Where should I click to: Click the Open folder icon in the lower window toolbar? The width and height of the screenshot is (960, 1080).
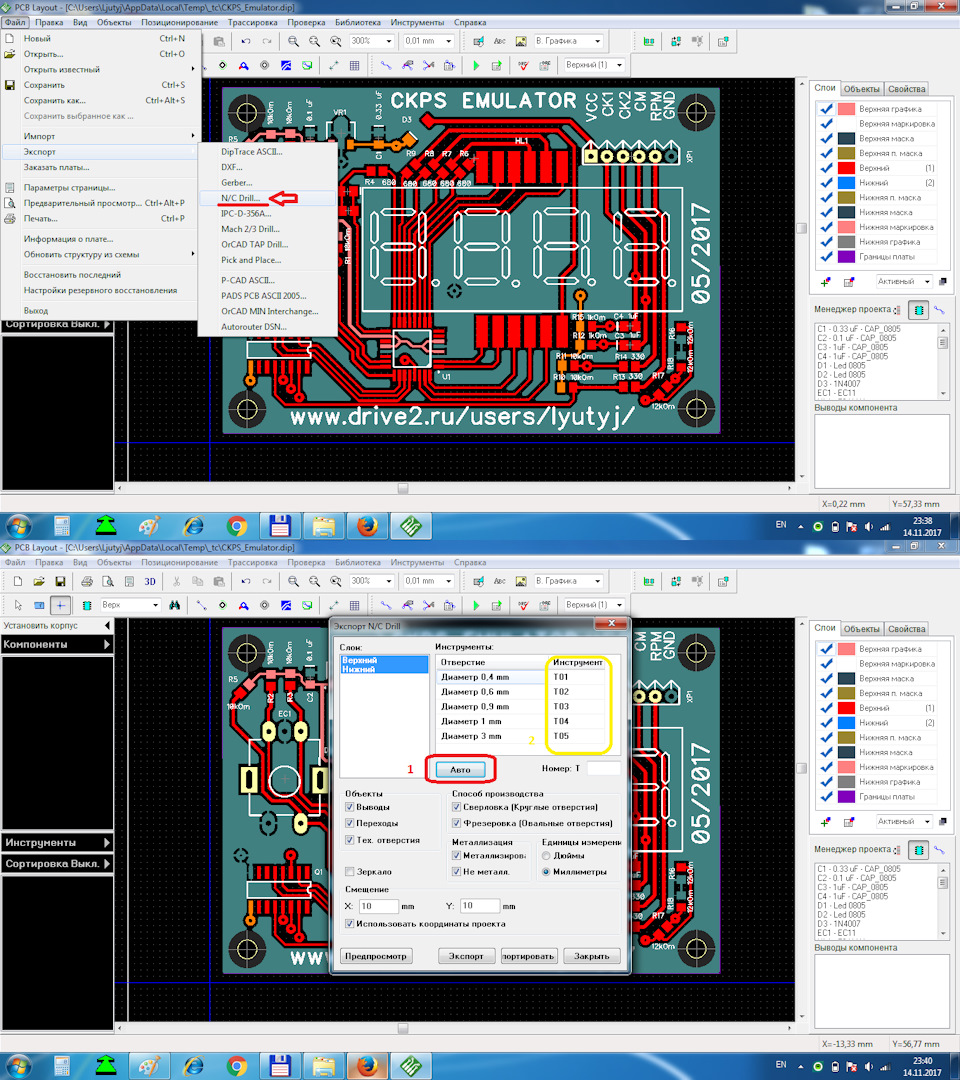39,581
